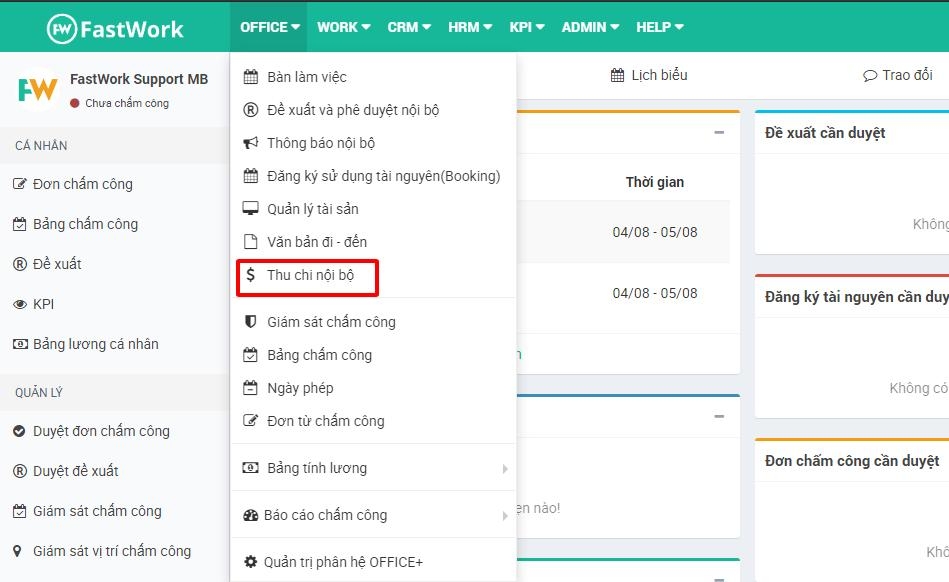Image resolution: width=949 pixels, height=582 pixels.
Task: Open Thông báo nội bộ via its megaphone icon
Action: tap(249, 142)
